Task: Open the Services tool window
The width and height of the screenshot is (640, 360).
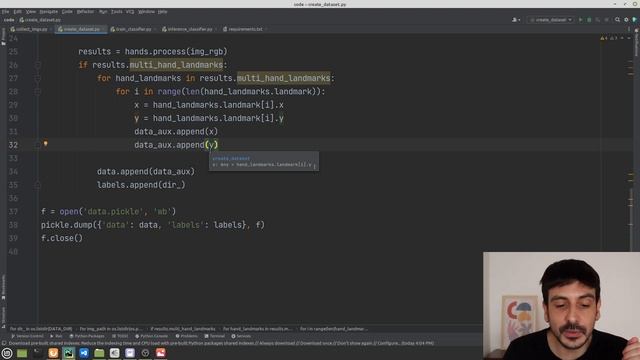Action: pyautogui.click(x=241, y=336)
